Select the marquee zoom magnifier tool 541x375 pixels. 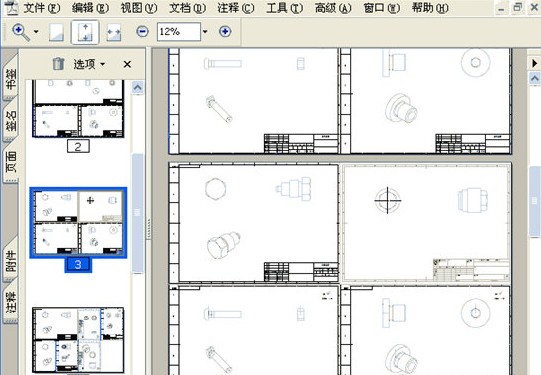coord(21,32)
